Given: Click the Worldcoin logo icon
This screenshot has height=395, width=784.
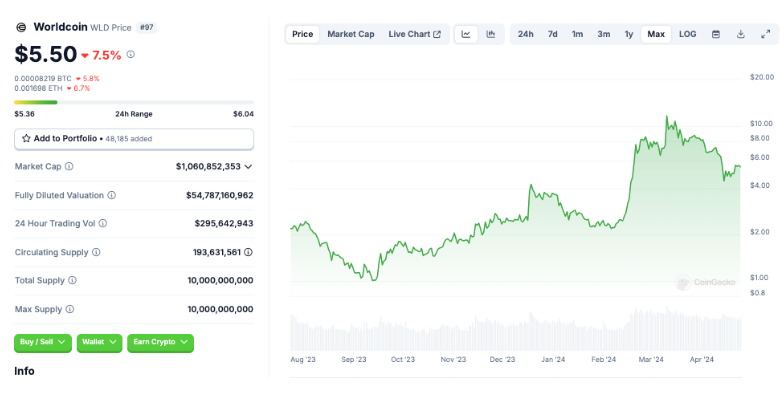Looking at the screenshot, I should pos(21,28).
